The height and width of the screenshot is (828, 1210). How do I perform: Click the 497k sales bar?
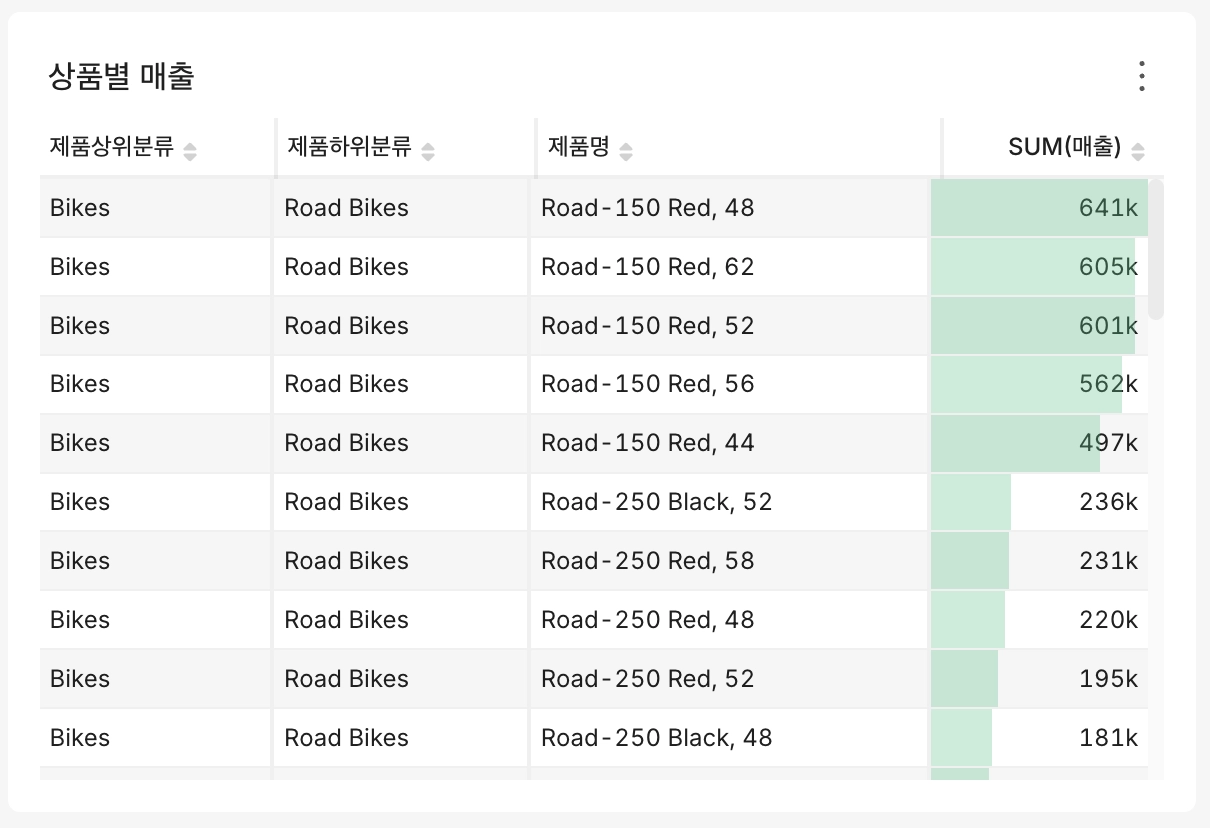(1015, 443)
